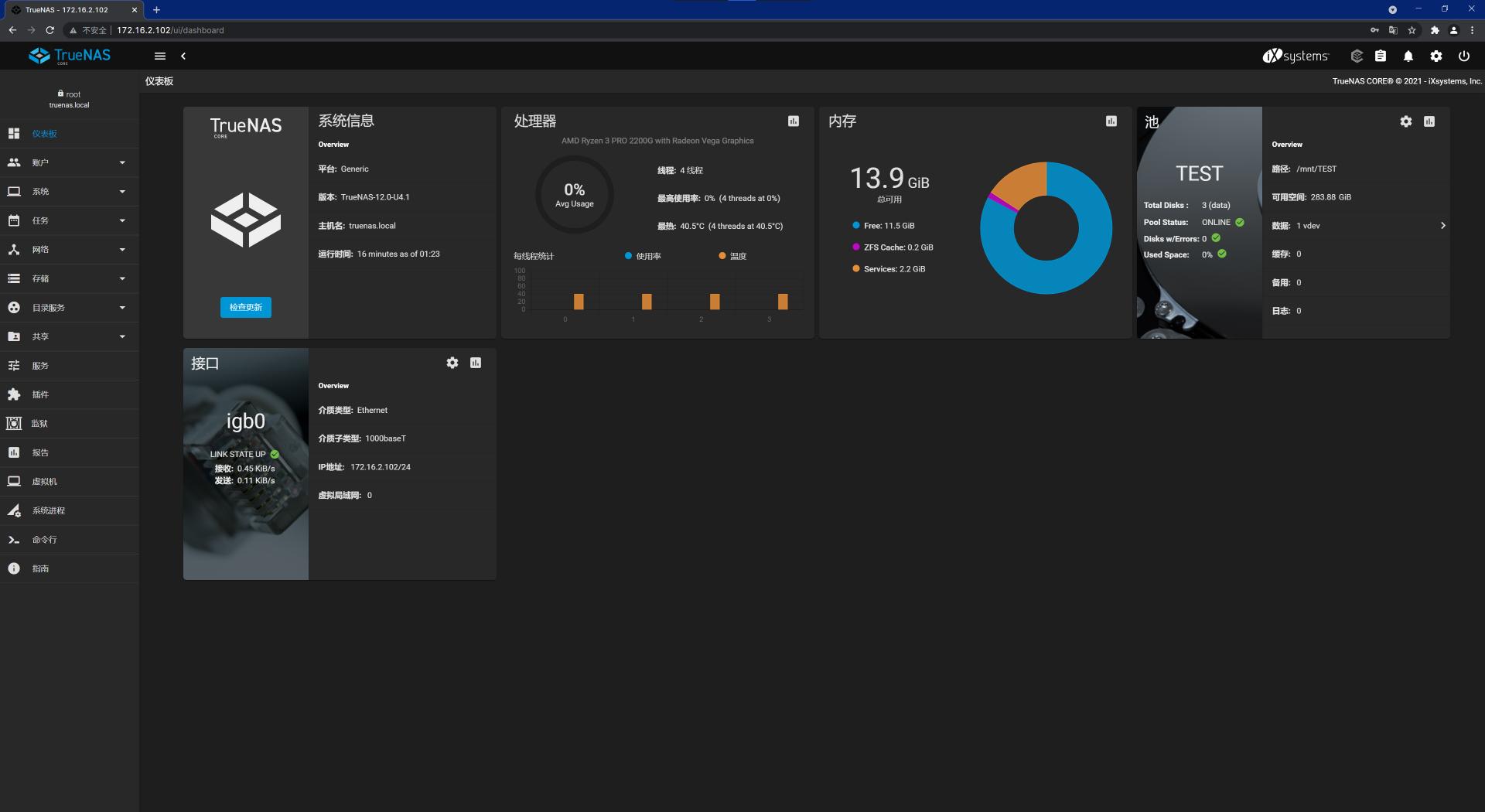1485x812 pixels.
Task: Open the task manager clipboard icon
Action: pos(1381,56)
